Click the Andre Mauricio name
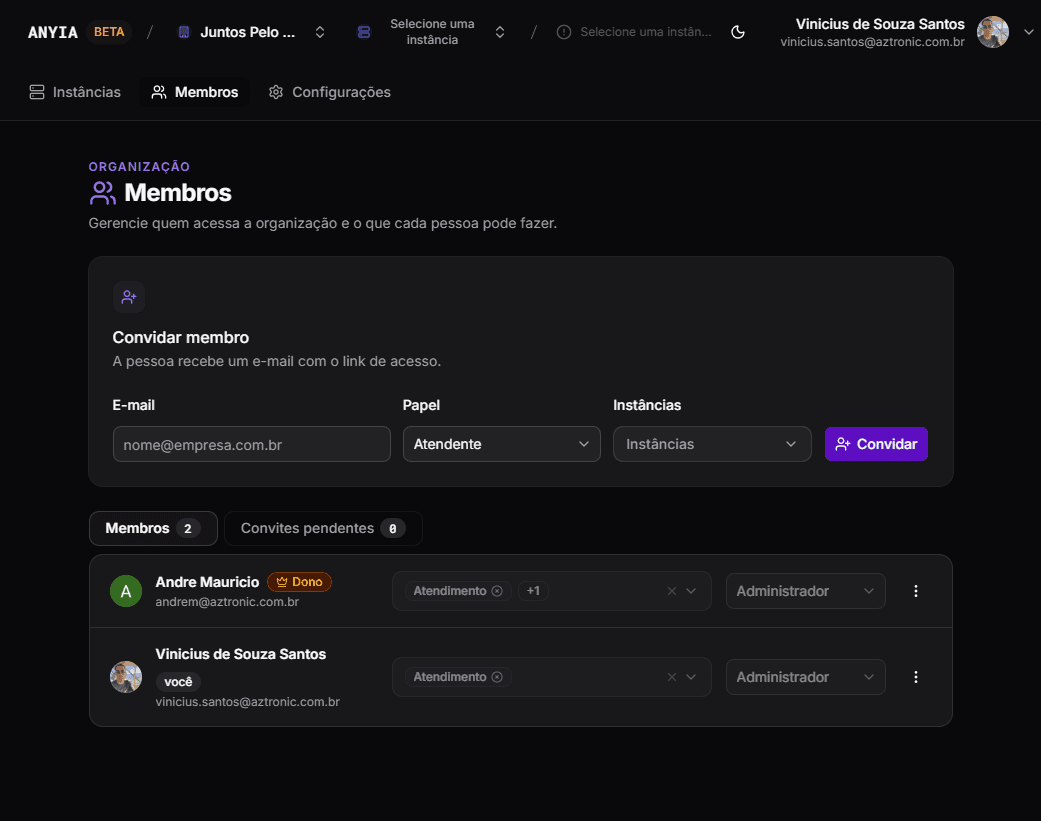The width and height of the screenshot is (1041, 821). click(207, 582)
